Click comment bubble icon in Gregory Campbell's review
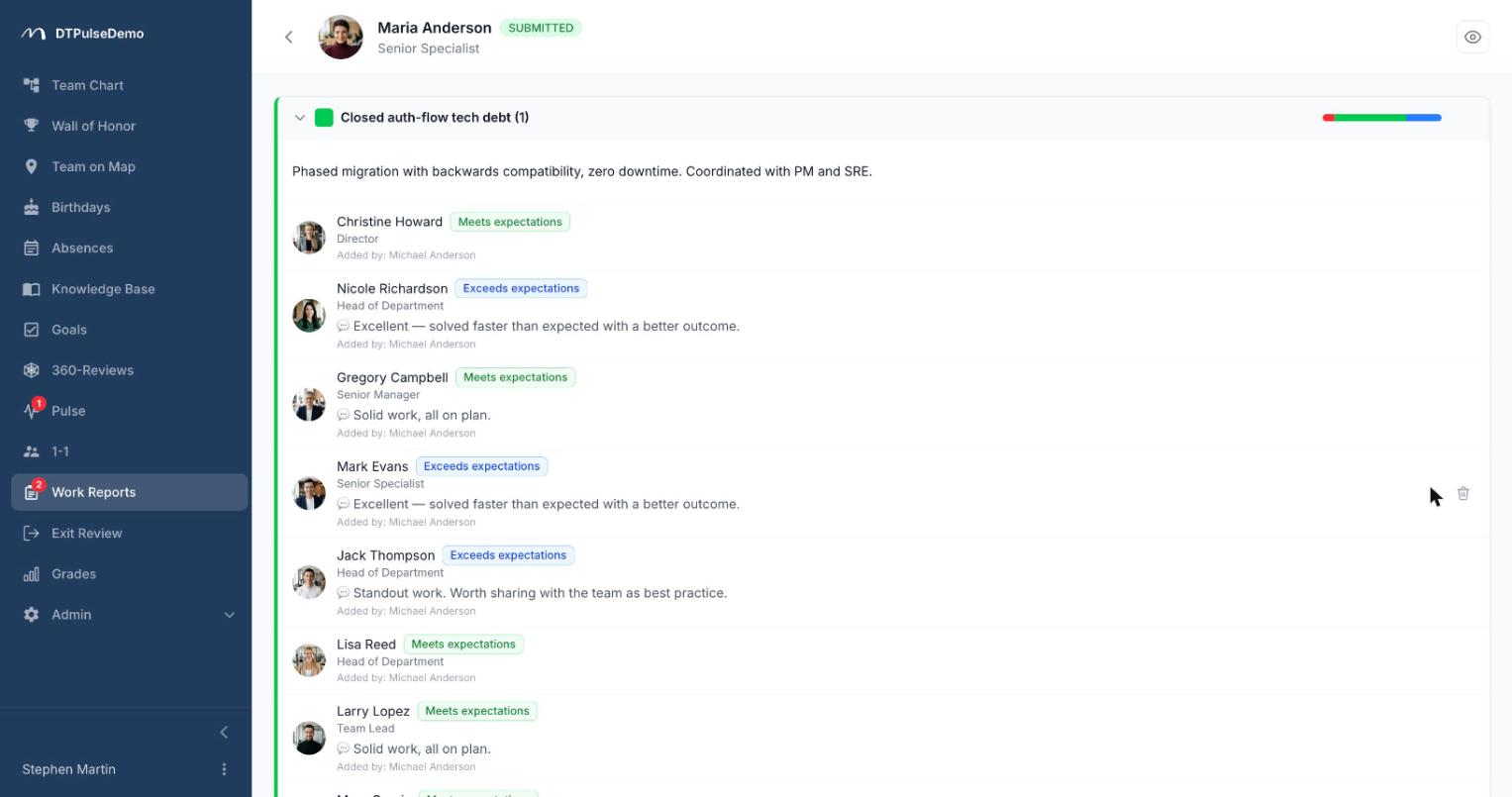Screen dimensions: 1512x797 [344, 416]
